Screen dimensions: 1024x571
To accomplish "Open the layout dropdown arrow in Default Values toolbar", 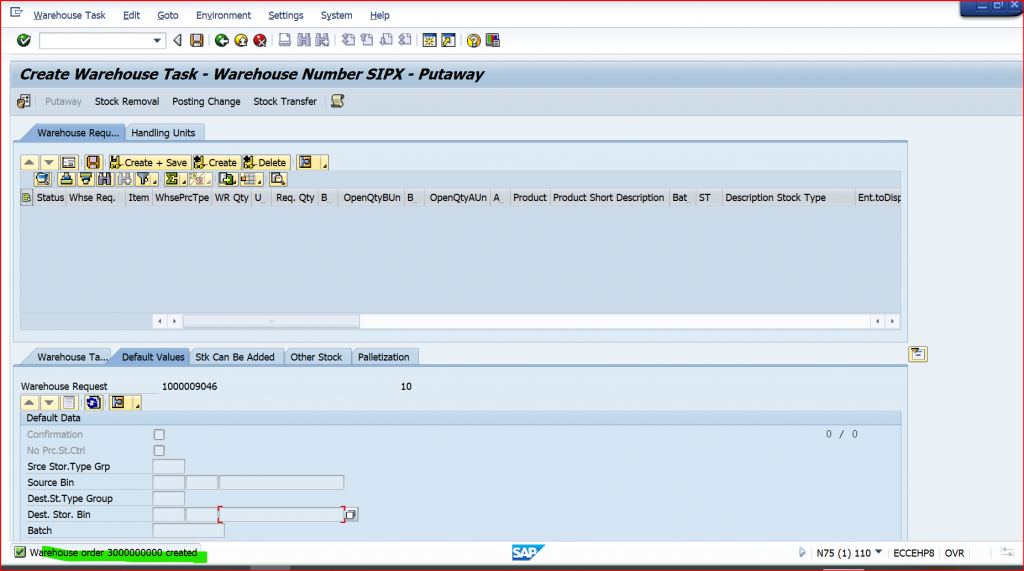I will tap(137, 404).
